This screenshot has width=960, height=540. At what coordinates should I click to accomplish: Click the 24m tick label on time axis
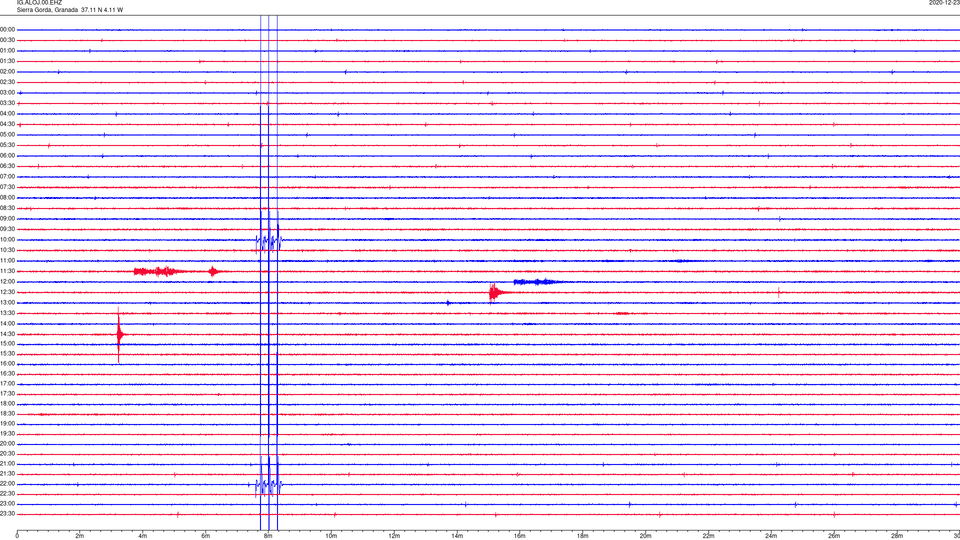click(771, 536)
